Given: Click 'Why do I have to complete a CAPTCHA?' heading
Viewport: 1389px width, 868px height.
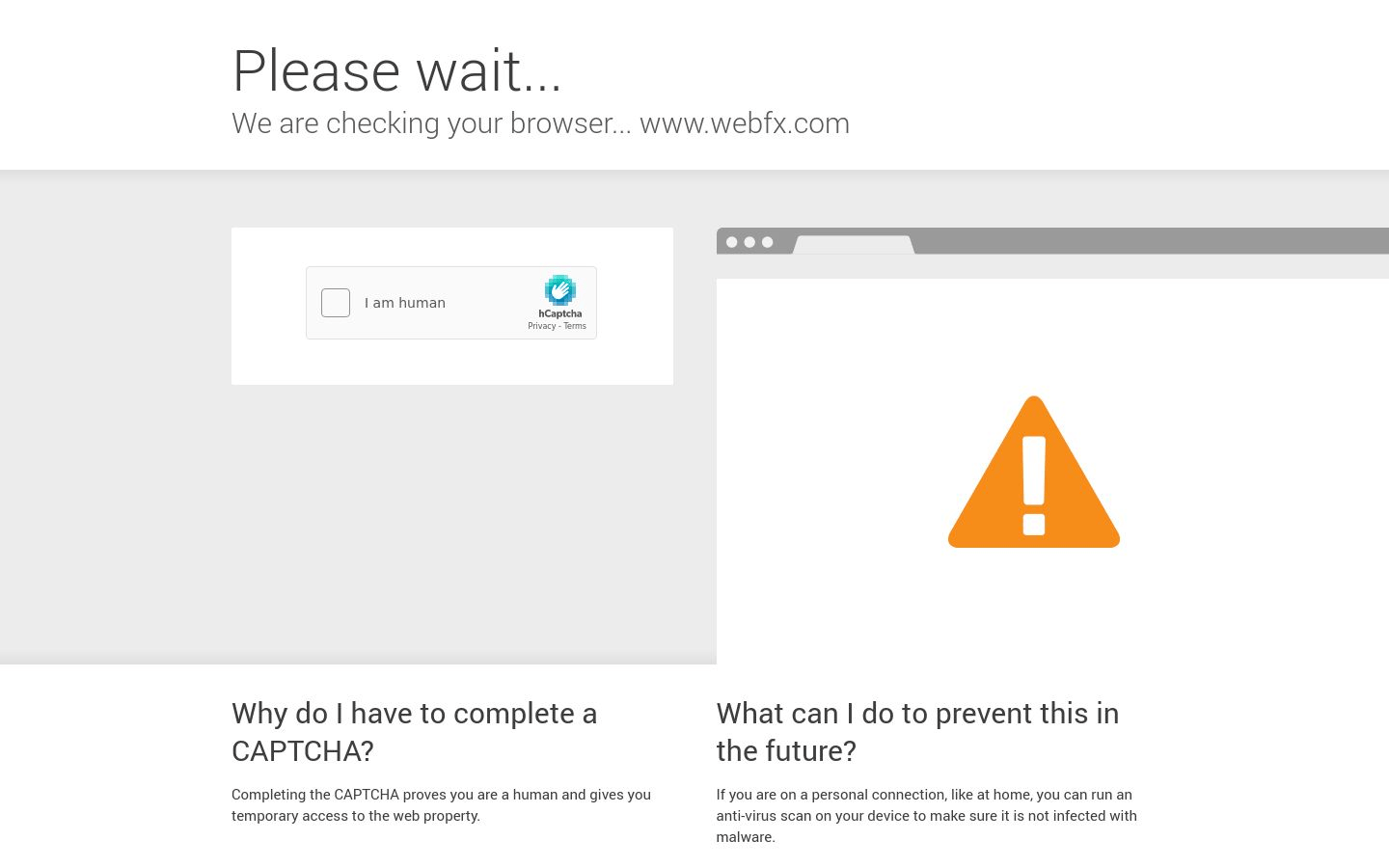Looking at the screenshot, I should [x=415, y=732].
